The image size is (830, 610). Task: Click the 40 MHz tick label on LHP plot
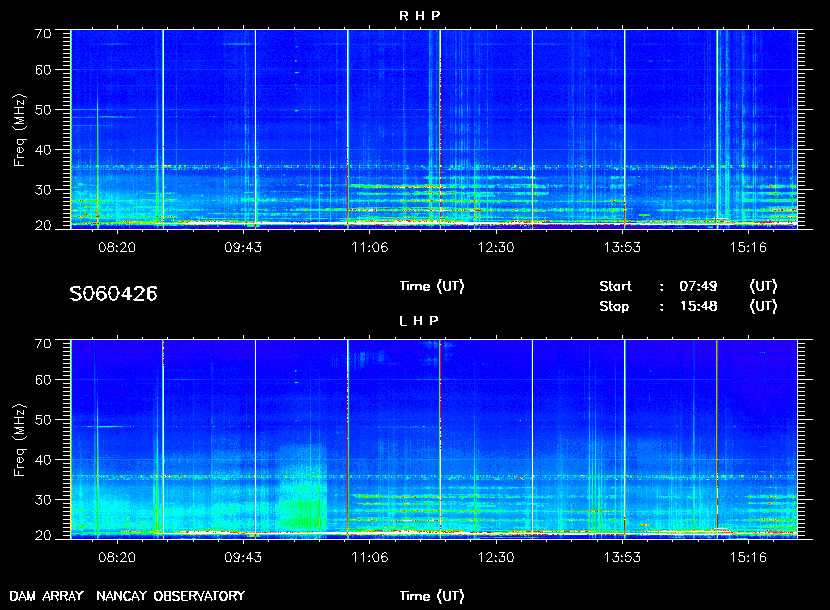(43, 460)
